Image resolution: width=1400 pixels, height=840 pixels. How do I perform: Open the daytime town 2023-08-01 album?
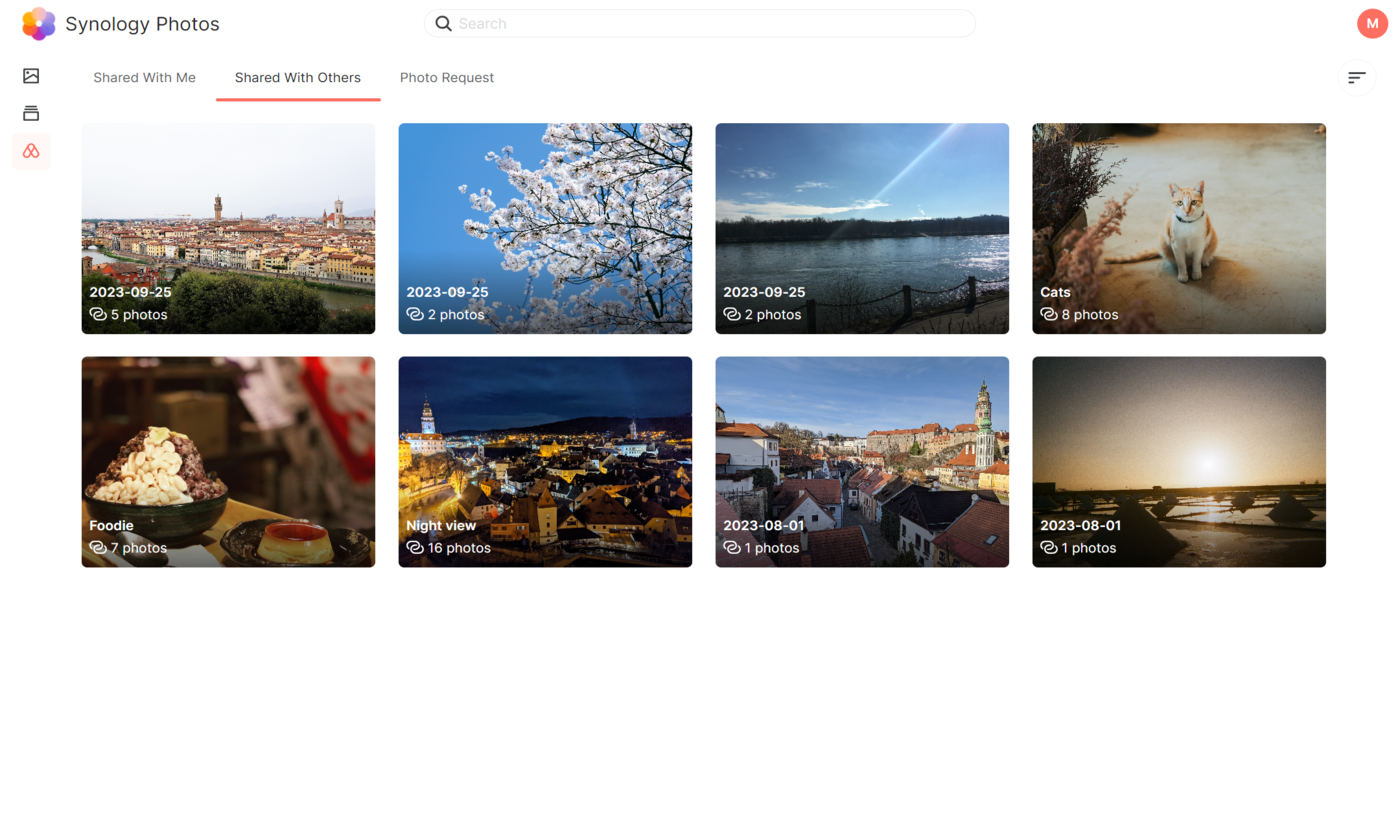click(x=862, y=462)
